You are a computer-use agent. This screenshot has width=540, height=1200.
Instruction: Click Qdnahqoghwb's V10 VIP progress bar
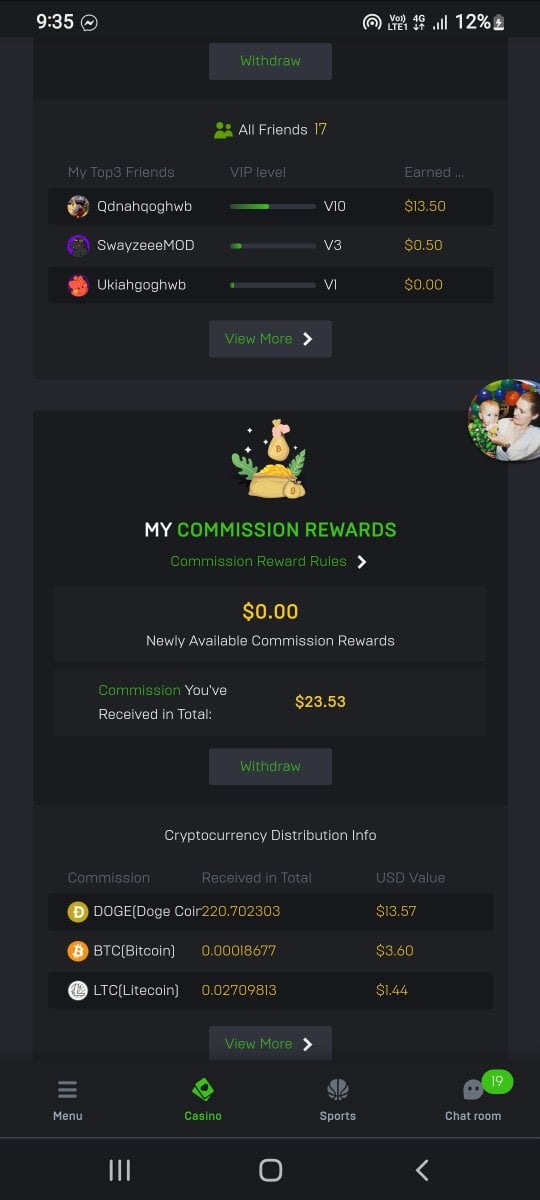click(273, 206)
